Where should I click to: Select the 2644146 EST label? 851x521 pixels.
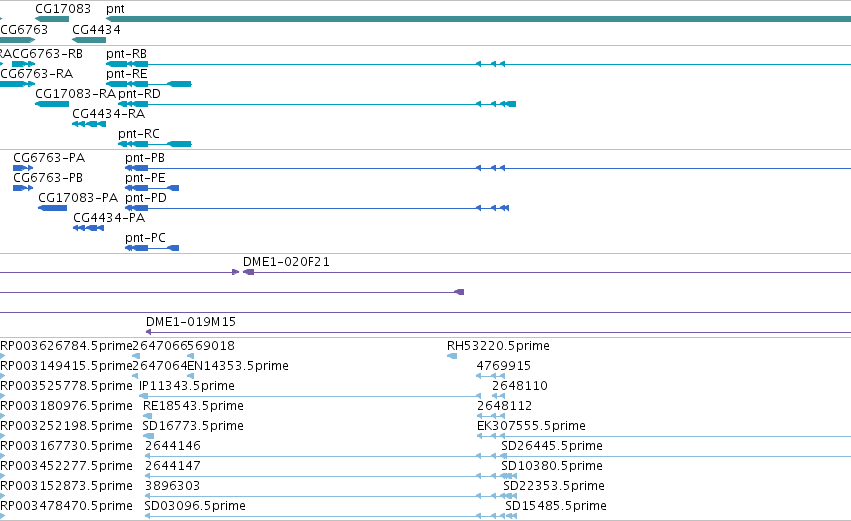pos(173,446)
